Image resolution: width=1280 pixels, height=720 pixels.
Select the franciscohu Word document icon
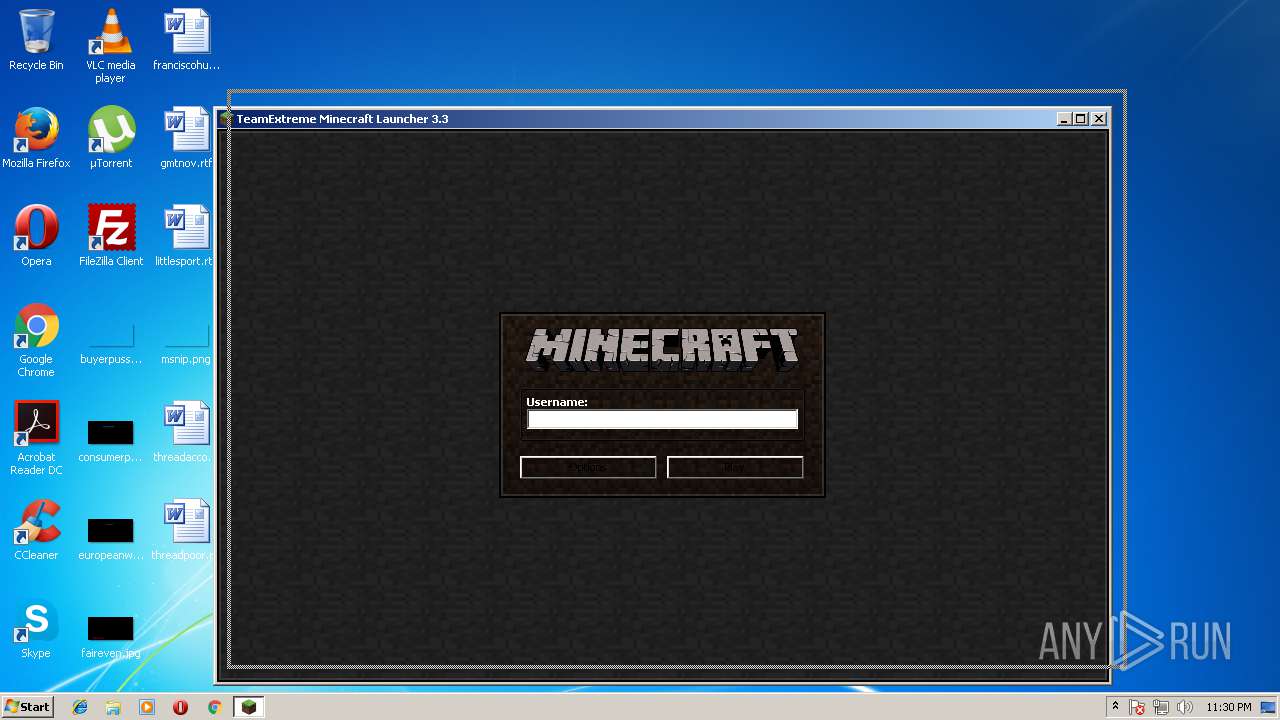coord(186,40)
